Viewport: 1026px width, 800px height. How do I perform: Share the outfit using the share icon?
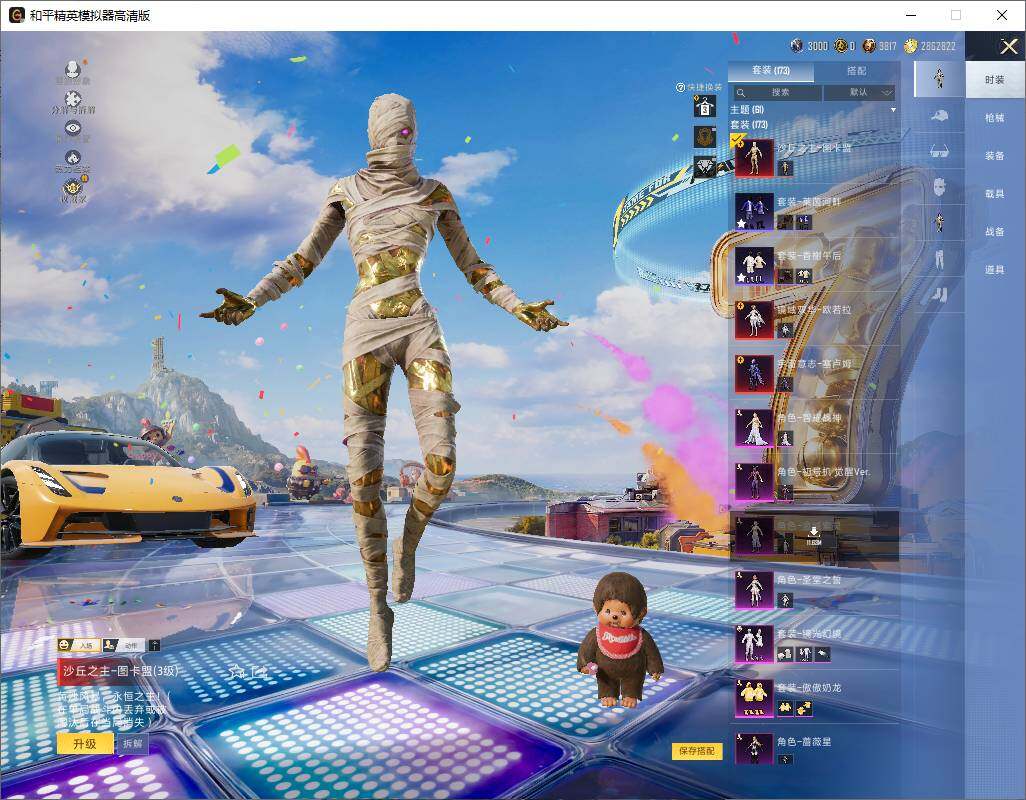click(x=260, y=671)
